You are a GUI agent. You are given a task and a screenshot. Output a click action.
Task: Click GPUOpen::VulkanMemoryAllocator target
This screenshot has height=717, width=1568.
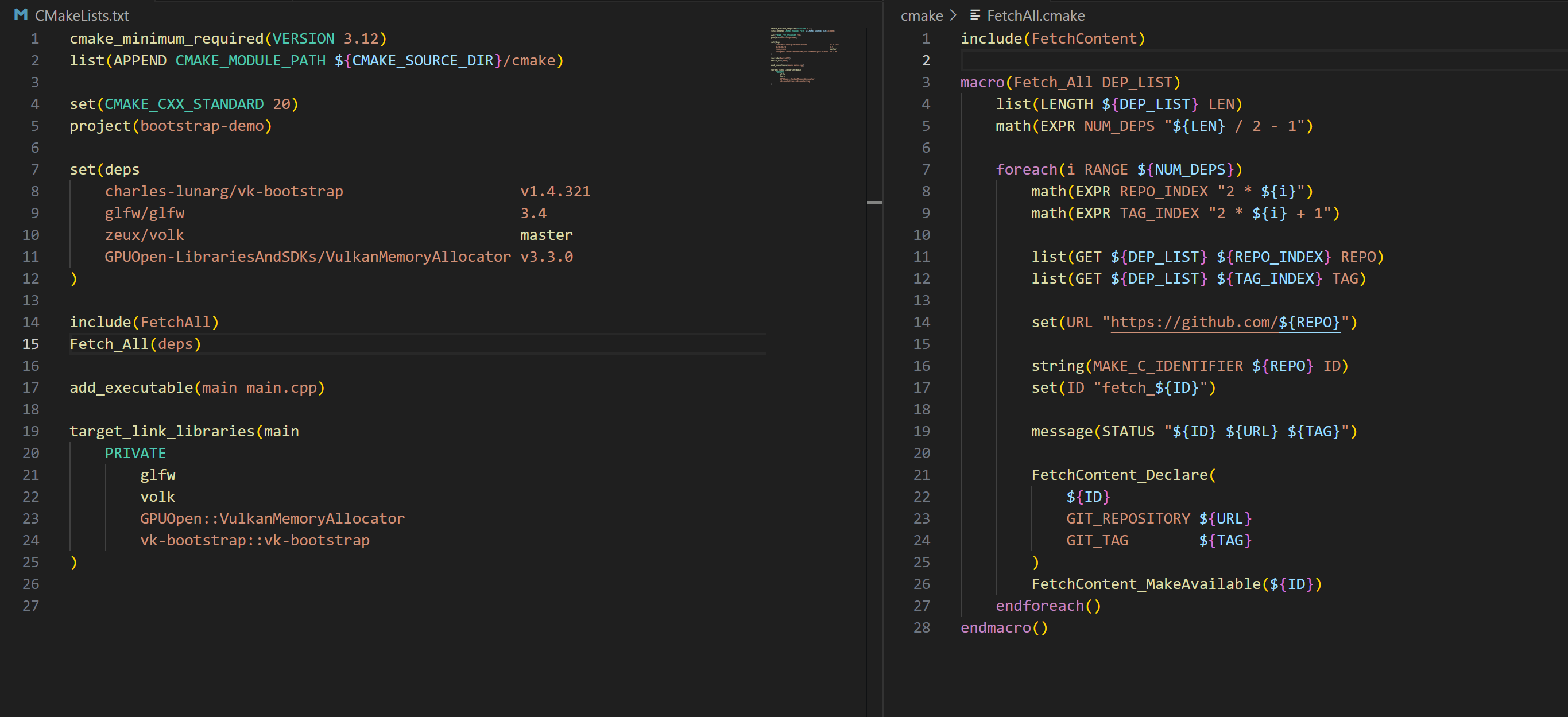pyautogui.click(x=272, y=518)
